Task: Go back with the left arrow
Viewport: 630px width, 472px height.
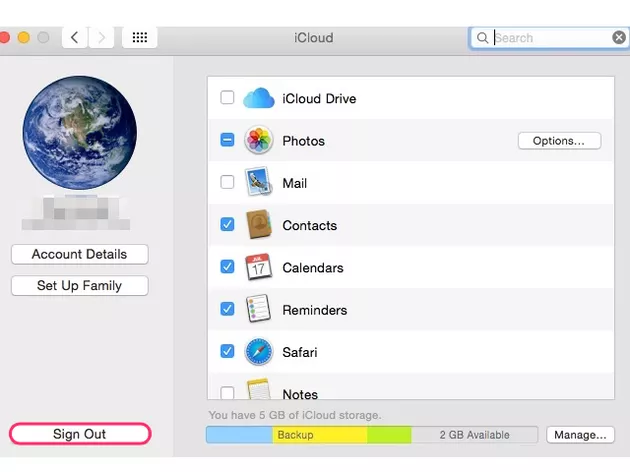Action: click(74, 37)
